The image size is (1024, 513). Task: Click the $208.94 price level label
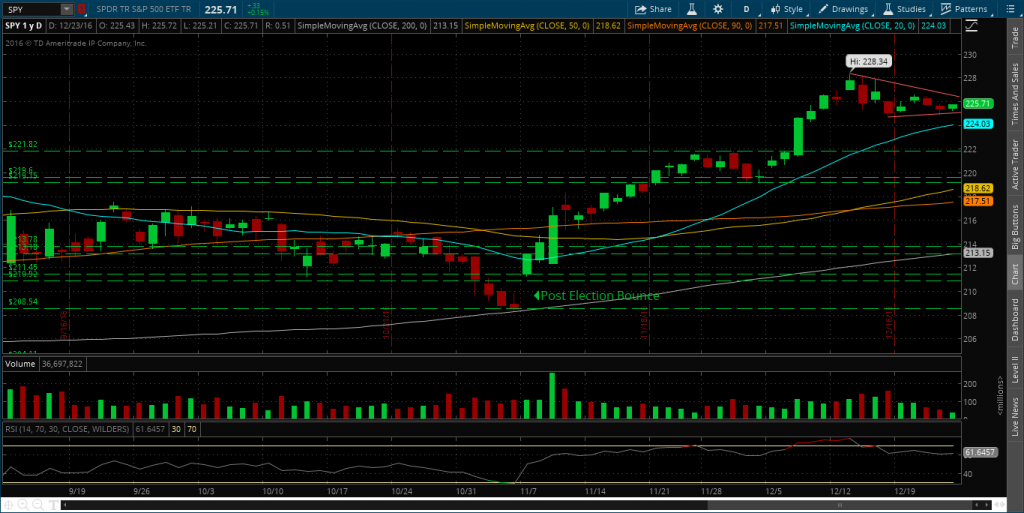tap(23, 302)
